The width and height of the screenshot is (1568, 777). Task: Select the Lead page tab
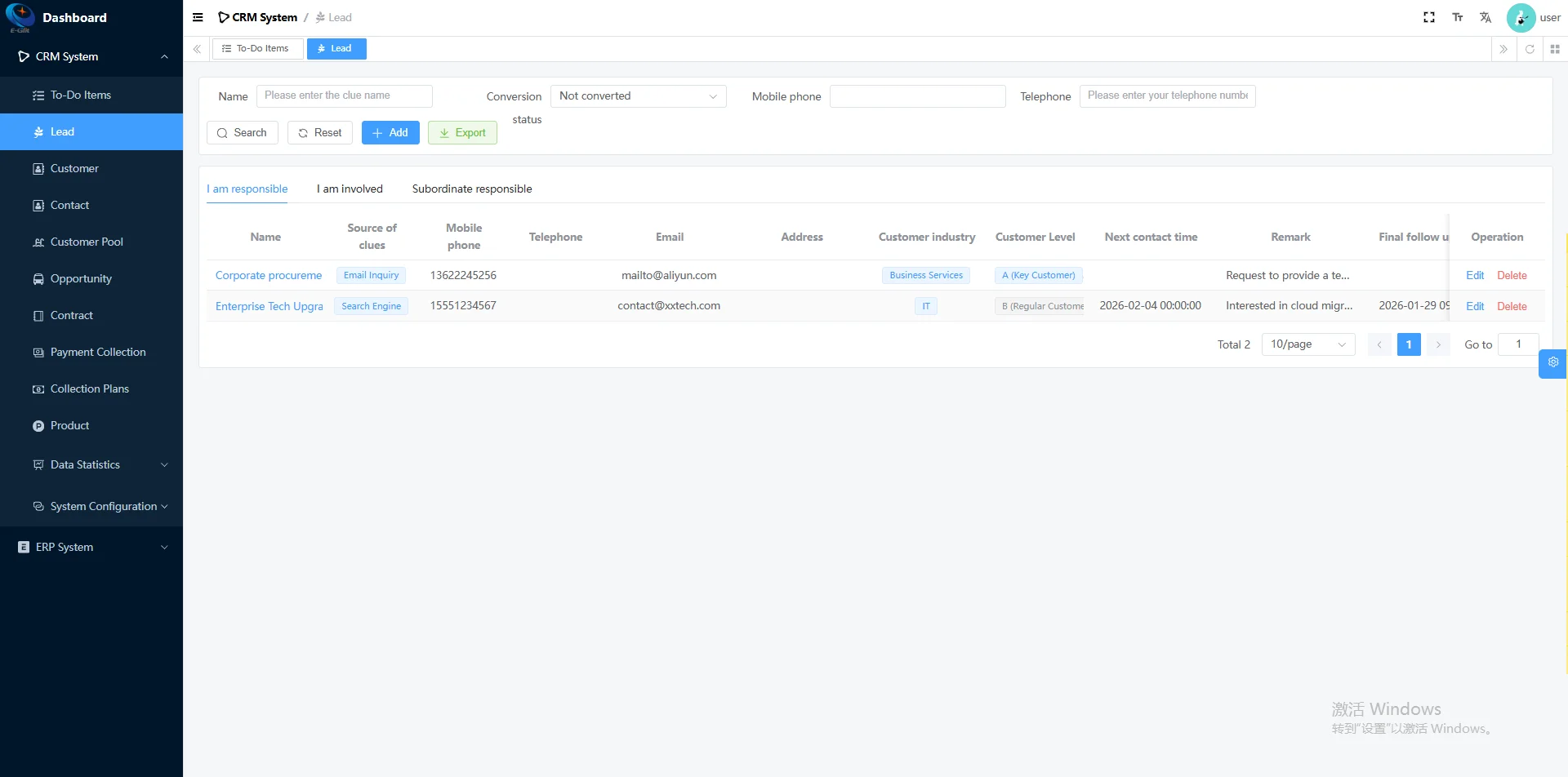click(x=336, y=49)
